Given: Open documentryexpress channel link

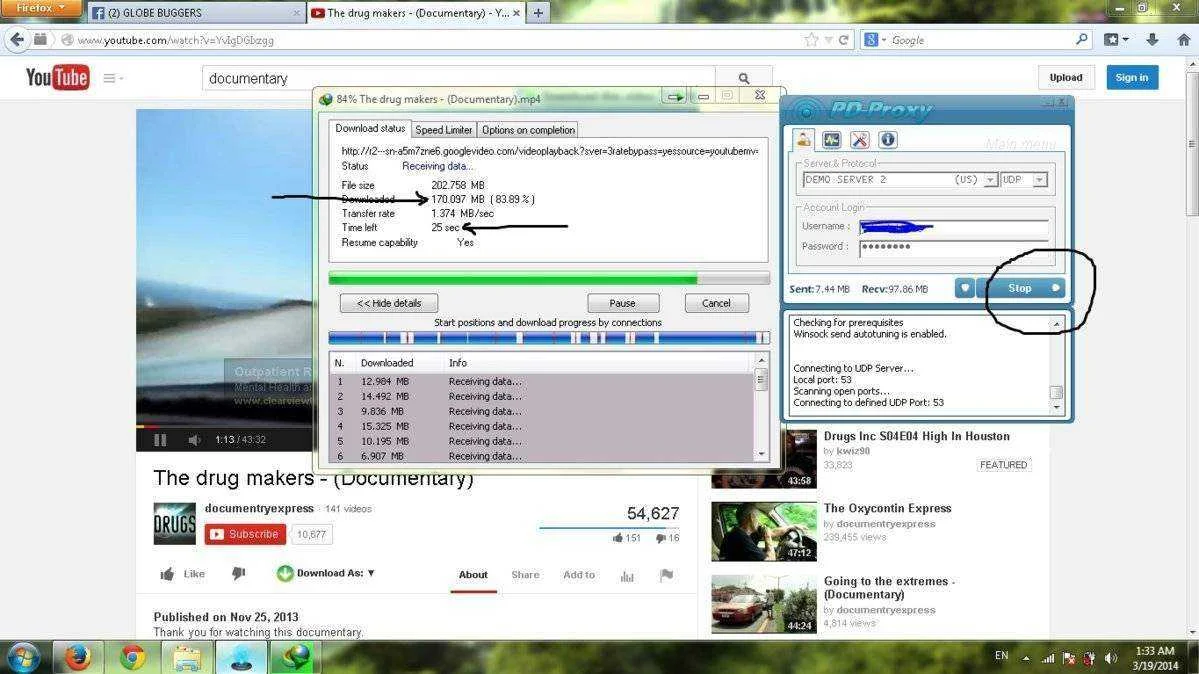Looking at the screenshot, I should click(x=259, y=508).
